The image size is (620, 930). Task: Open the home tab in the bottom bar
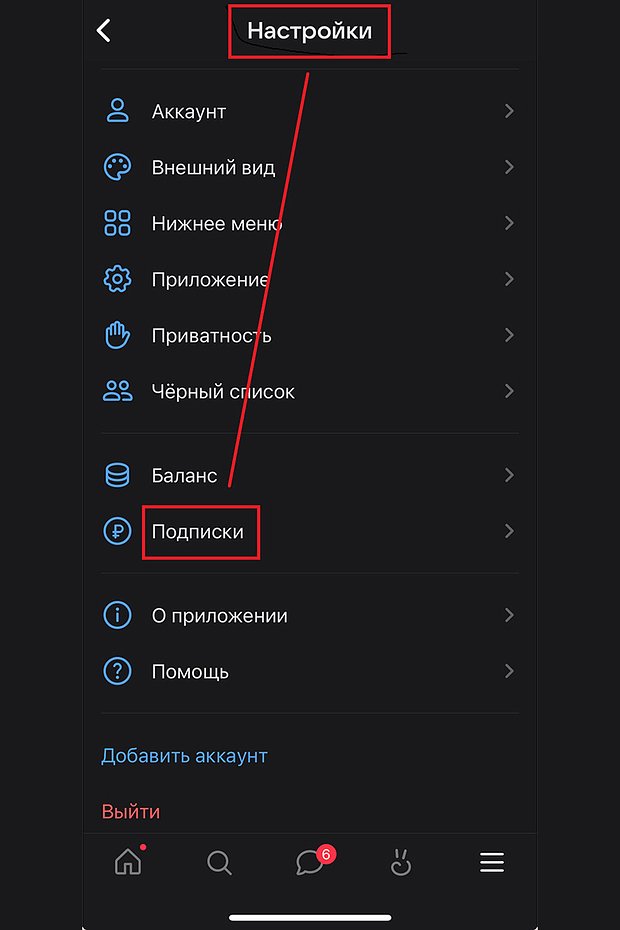pos(128,862)
